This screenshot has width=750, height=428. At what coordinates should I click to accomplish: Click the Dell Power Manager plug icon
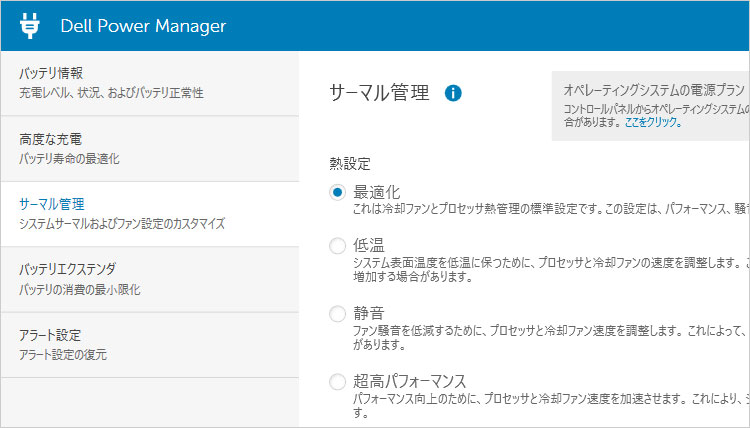[30, 26]
